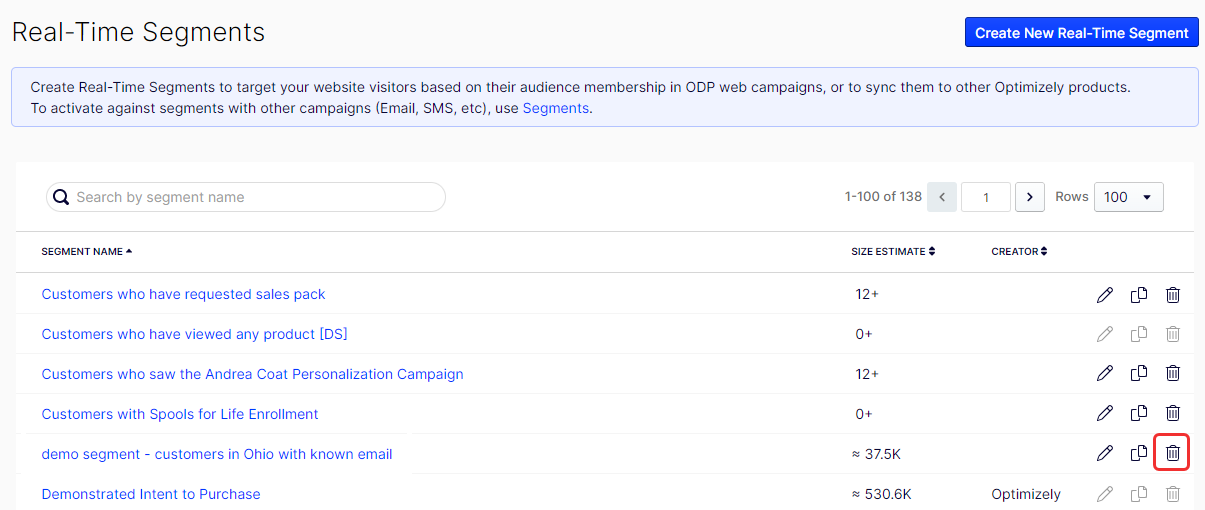Copy the requested sales pack segment
This screenshot has height=510, width=1205.
1138,294
